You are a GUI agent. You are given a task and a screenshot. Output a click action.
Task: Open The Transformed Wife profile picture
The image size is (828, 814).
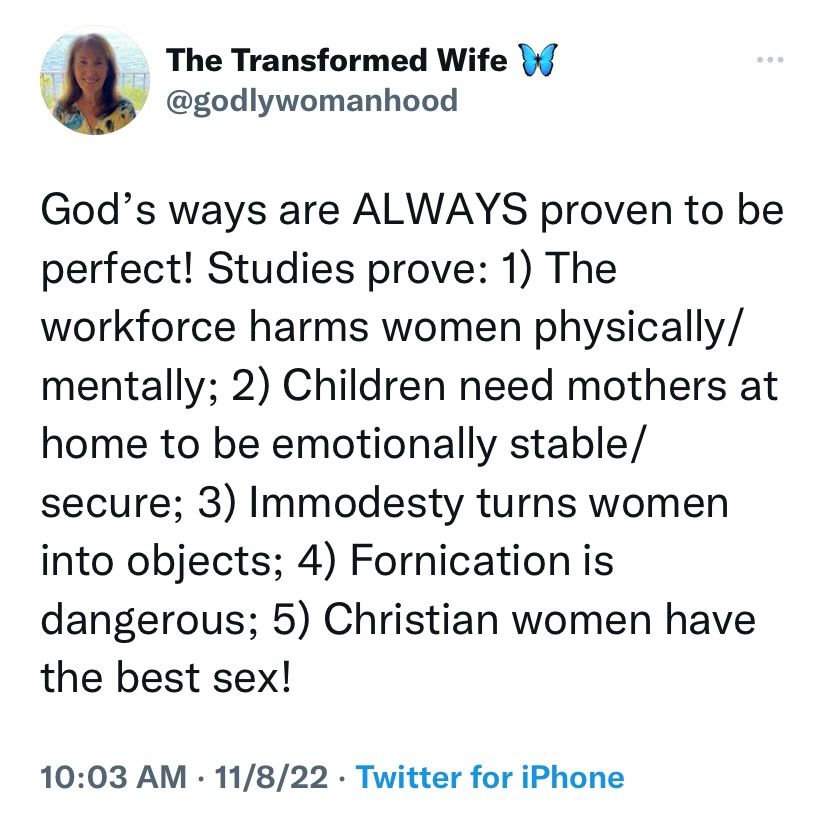pyautogui.click(x=95, y=81)
